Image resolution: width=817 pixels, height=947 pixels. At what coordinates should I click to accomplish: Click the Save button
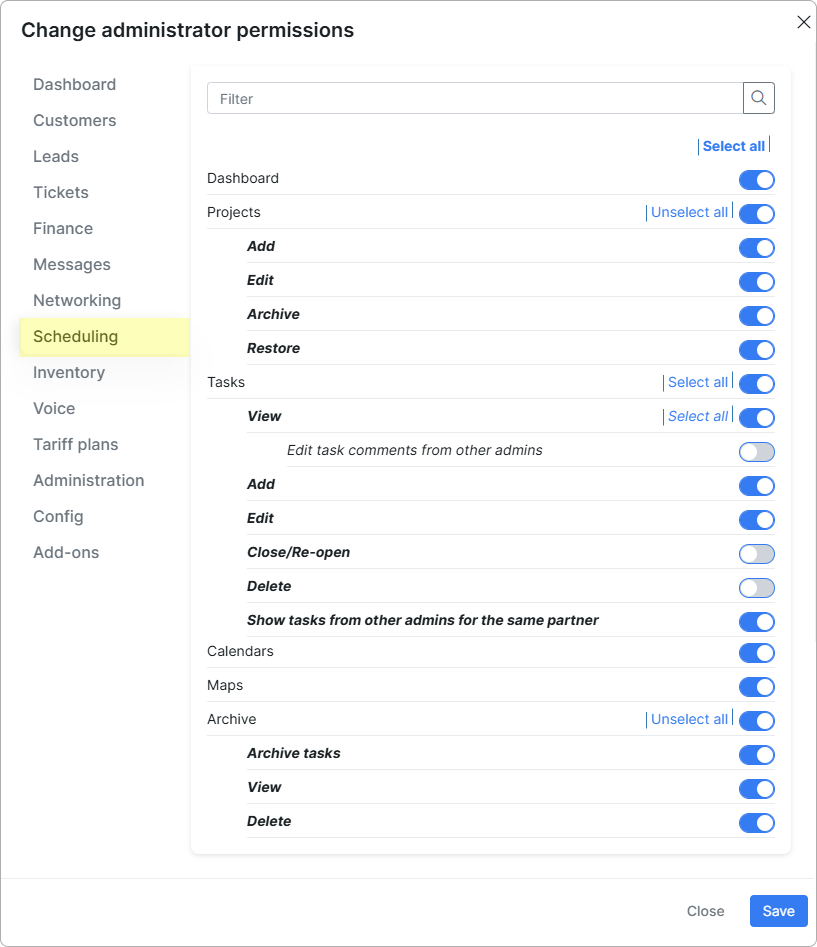[778, 911]
